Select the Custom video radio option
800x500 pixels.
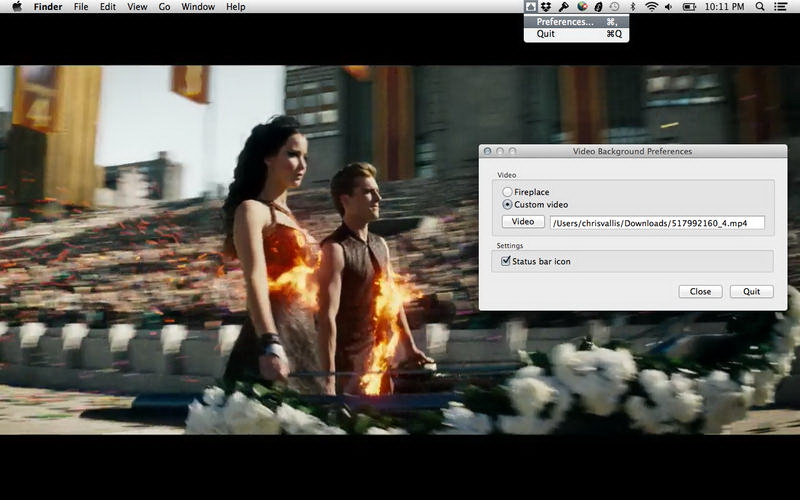(x=508, y=205)
